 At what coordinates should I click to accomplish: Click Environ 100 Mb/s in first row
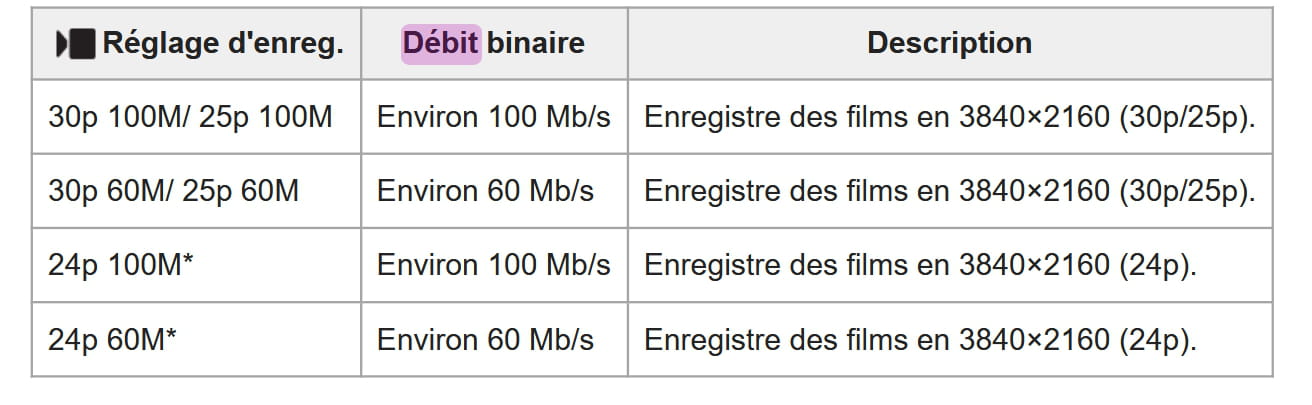(493, 117)
